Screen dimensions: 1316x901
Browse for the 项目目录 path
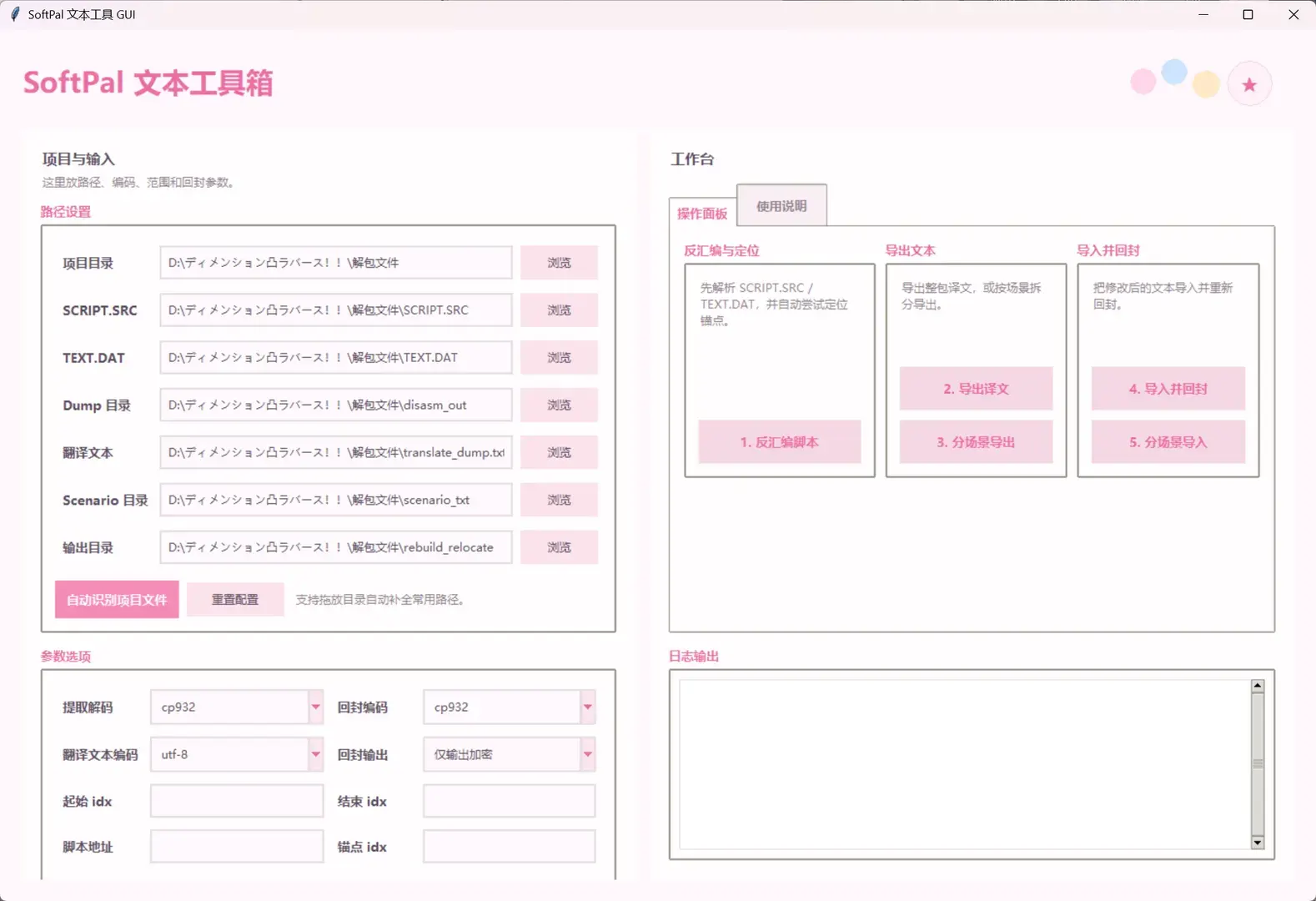tap(559, 263)
